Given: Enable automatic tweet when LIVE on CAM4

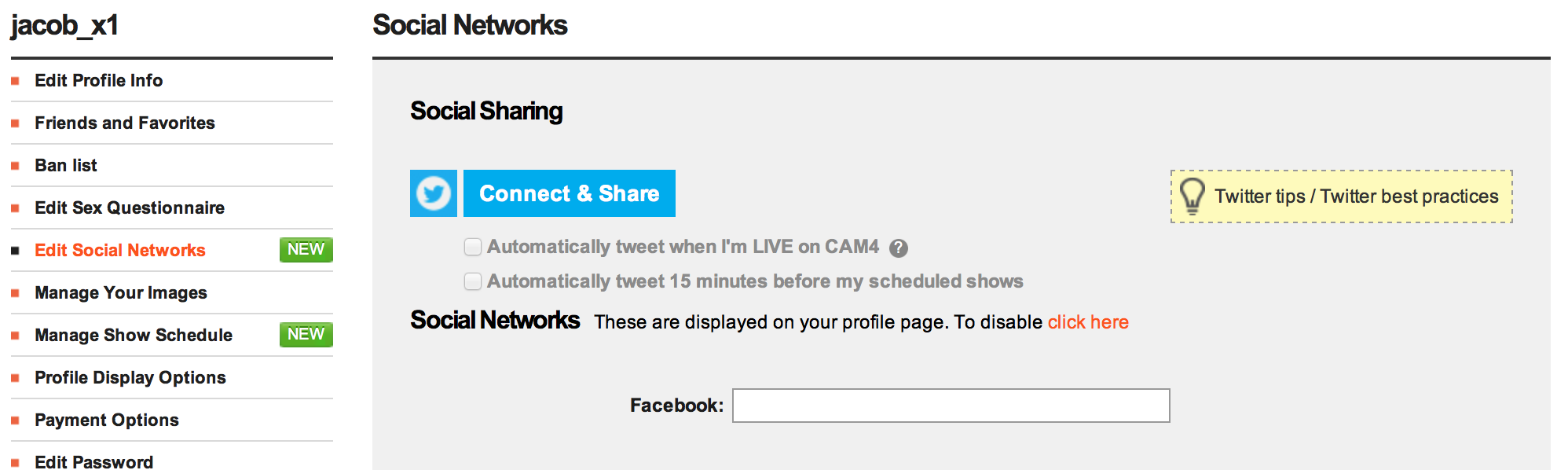Looking at the screenshot, I should point(473,248).
